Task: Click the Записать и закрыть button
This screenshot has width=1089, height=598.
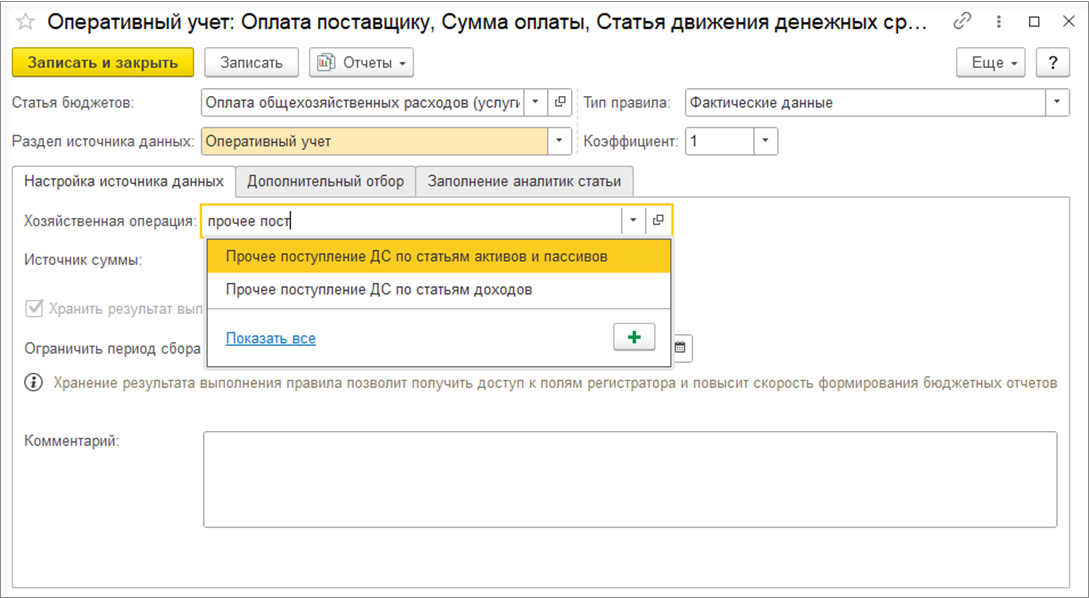Action: click(x=103, y=62)
